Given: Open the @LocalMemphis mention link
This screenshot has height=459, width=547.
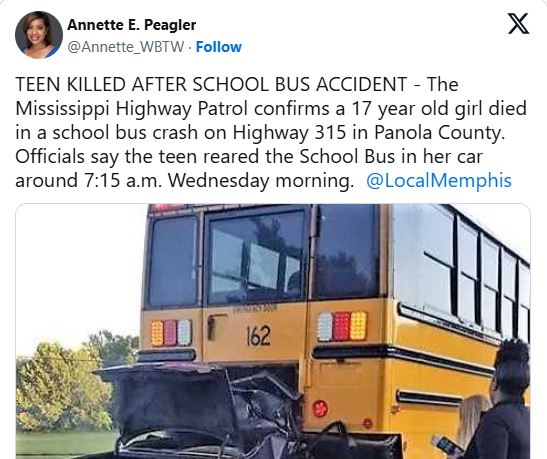Looking at the screenshot, I should [439, 180].
